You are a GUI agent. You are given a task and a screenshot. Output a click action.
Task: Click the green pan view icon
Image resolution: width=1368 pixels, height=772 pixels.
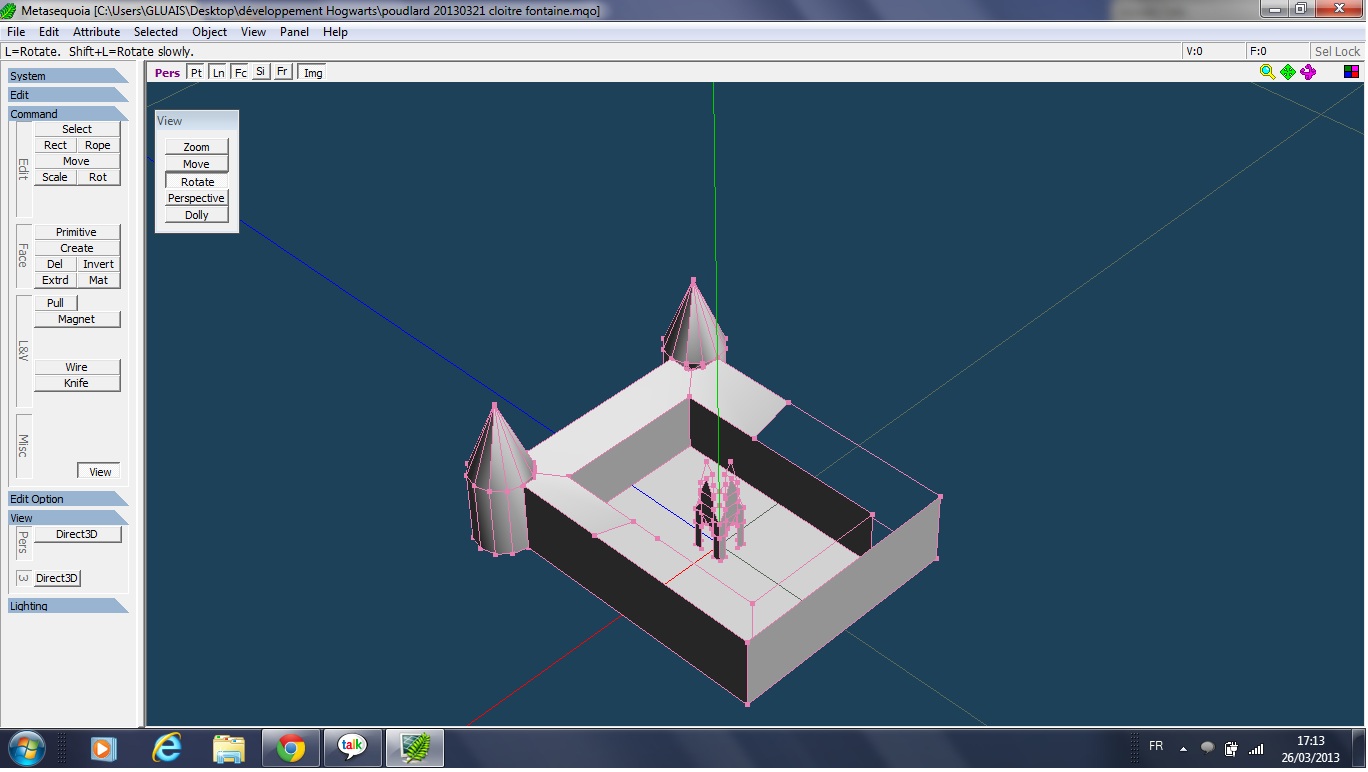coord(1288,72)
